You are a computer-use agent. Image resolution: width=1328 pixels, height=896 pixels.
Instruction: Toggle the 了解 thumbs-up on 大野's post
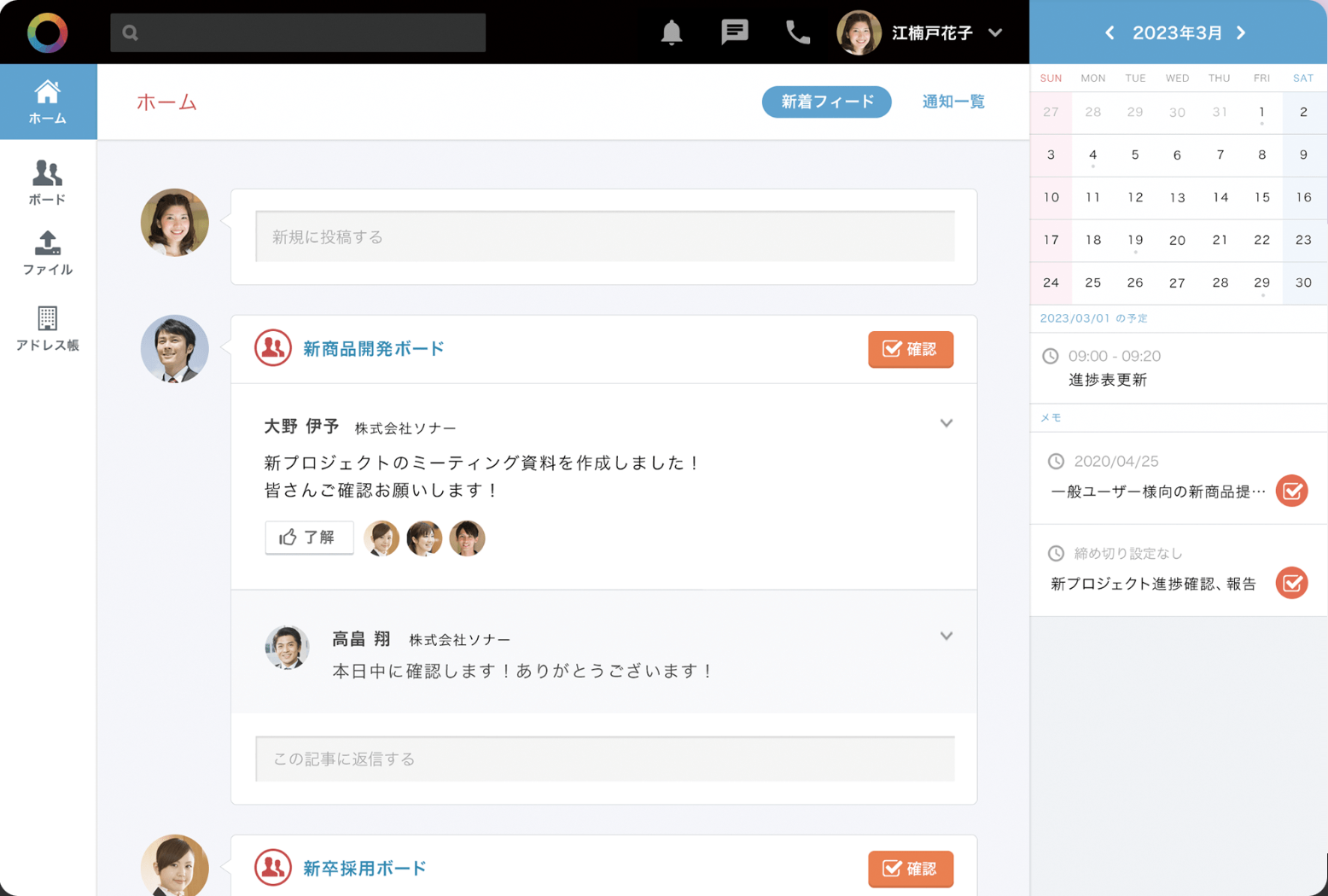(x=309, y=538)
